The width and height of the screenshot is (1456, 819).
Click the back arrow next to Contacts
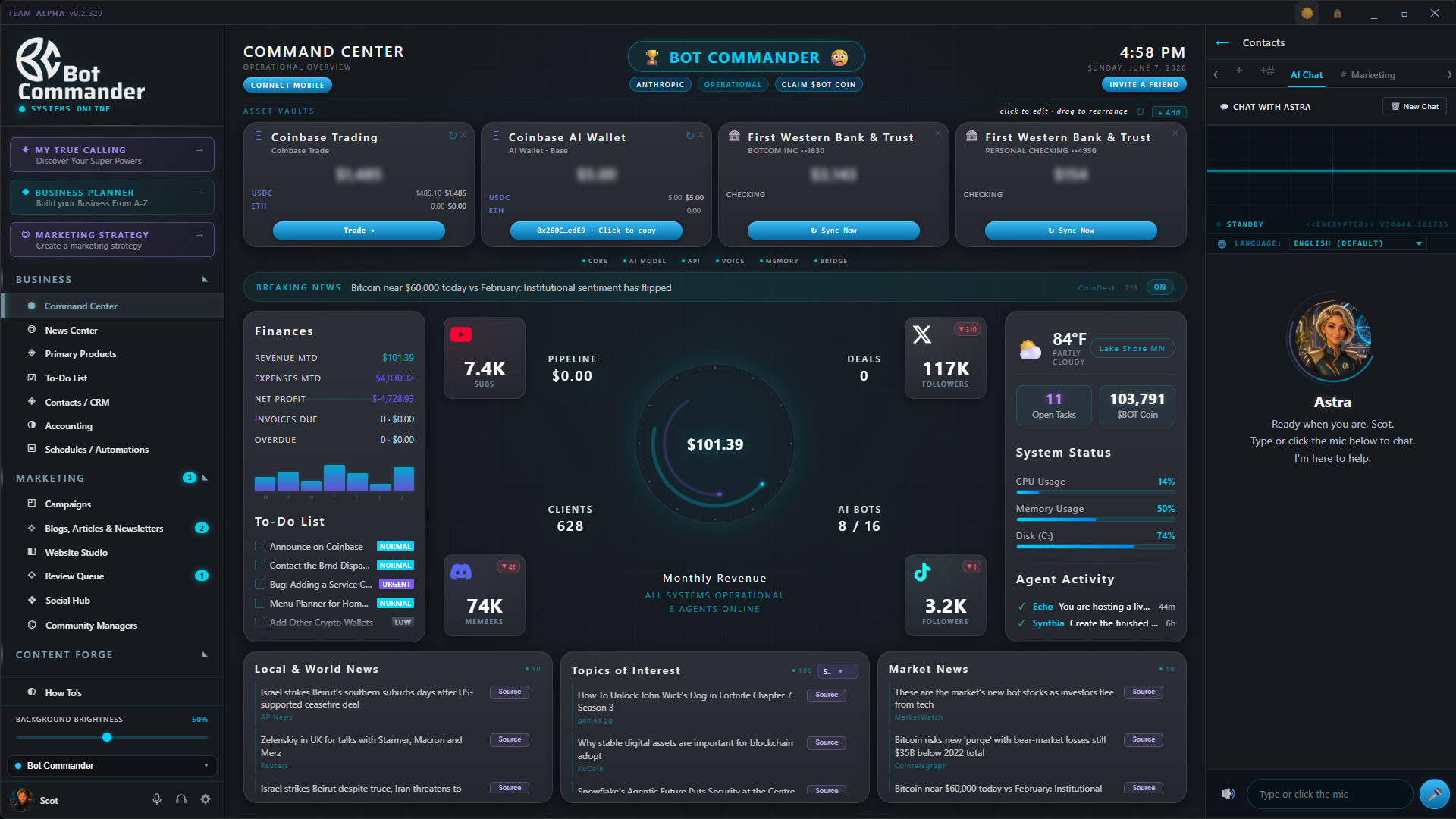click(x=1222, y=43)
